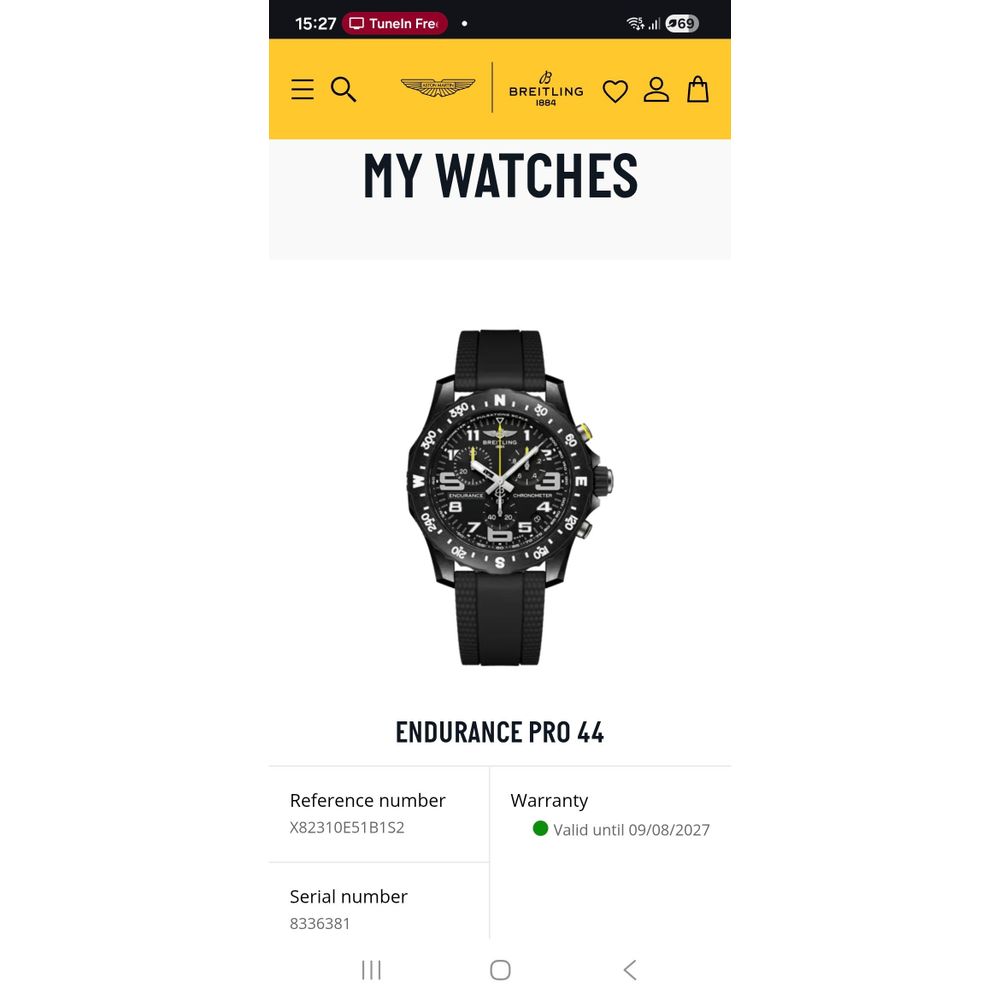Click the ENDURANCE PRO 44 title
Image resolution: width=1000 pixels, height=1000 pixels.
pos(499,732)
